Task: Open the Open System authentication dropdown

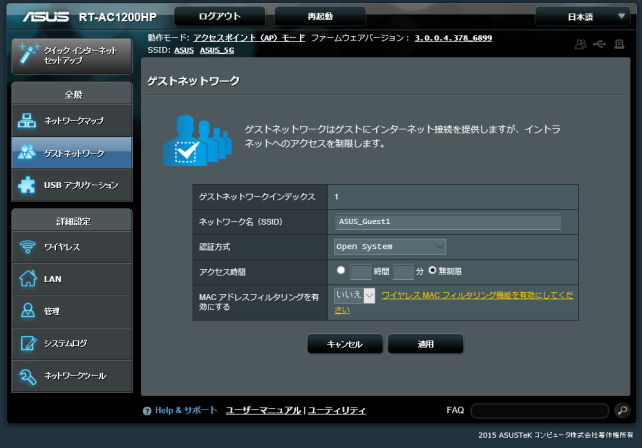Action: point(390,247)
